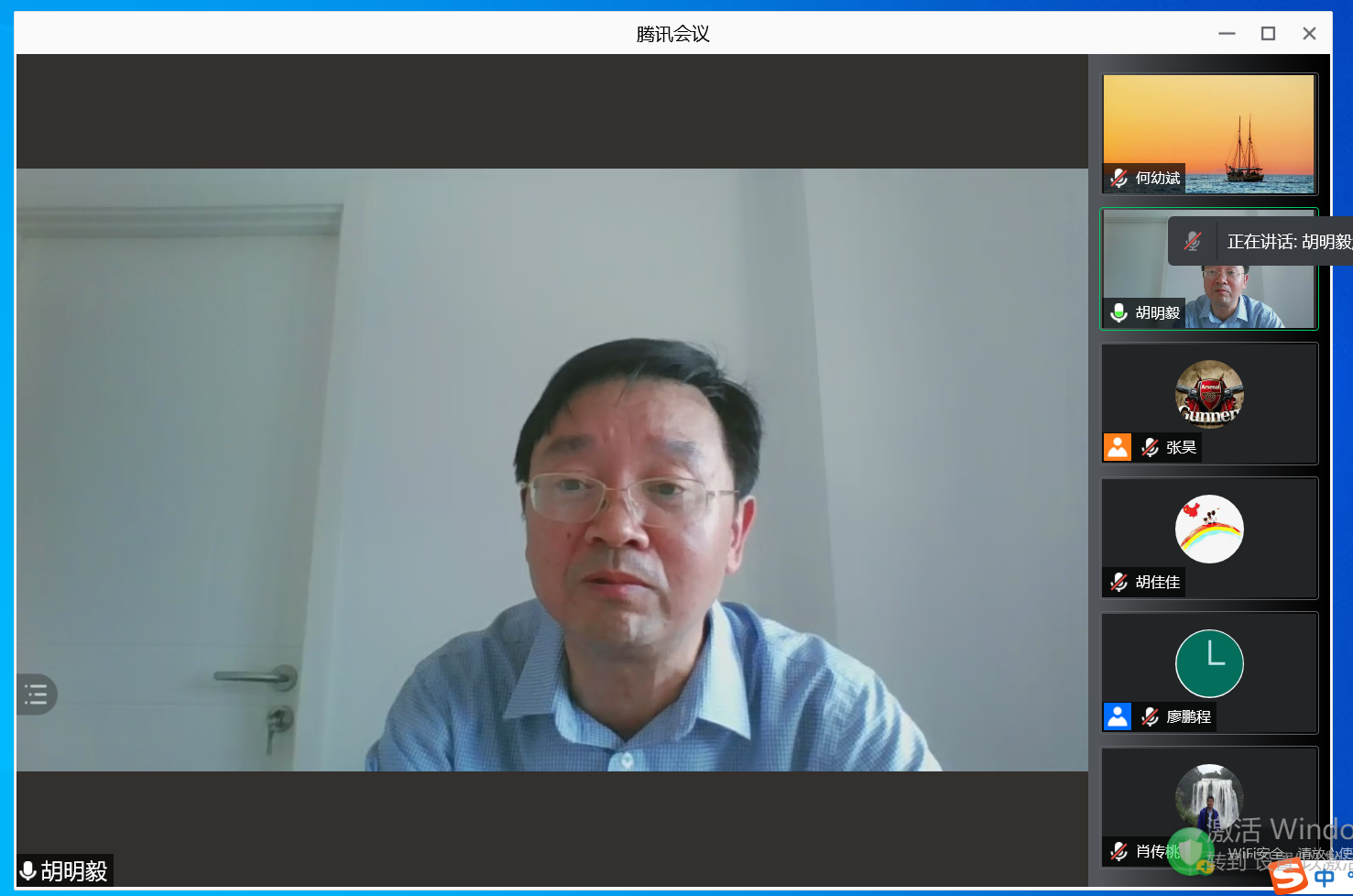Maximize the 腾讯会议 window

click(1268, 34)
